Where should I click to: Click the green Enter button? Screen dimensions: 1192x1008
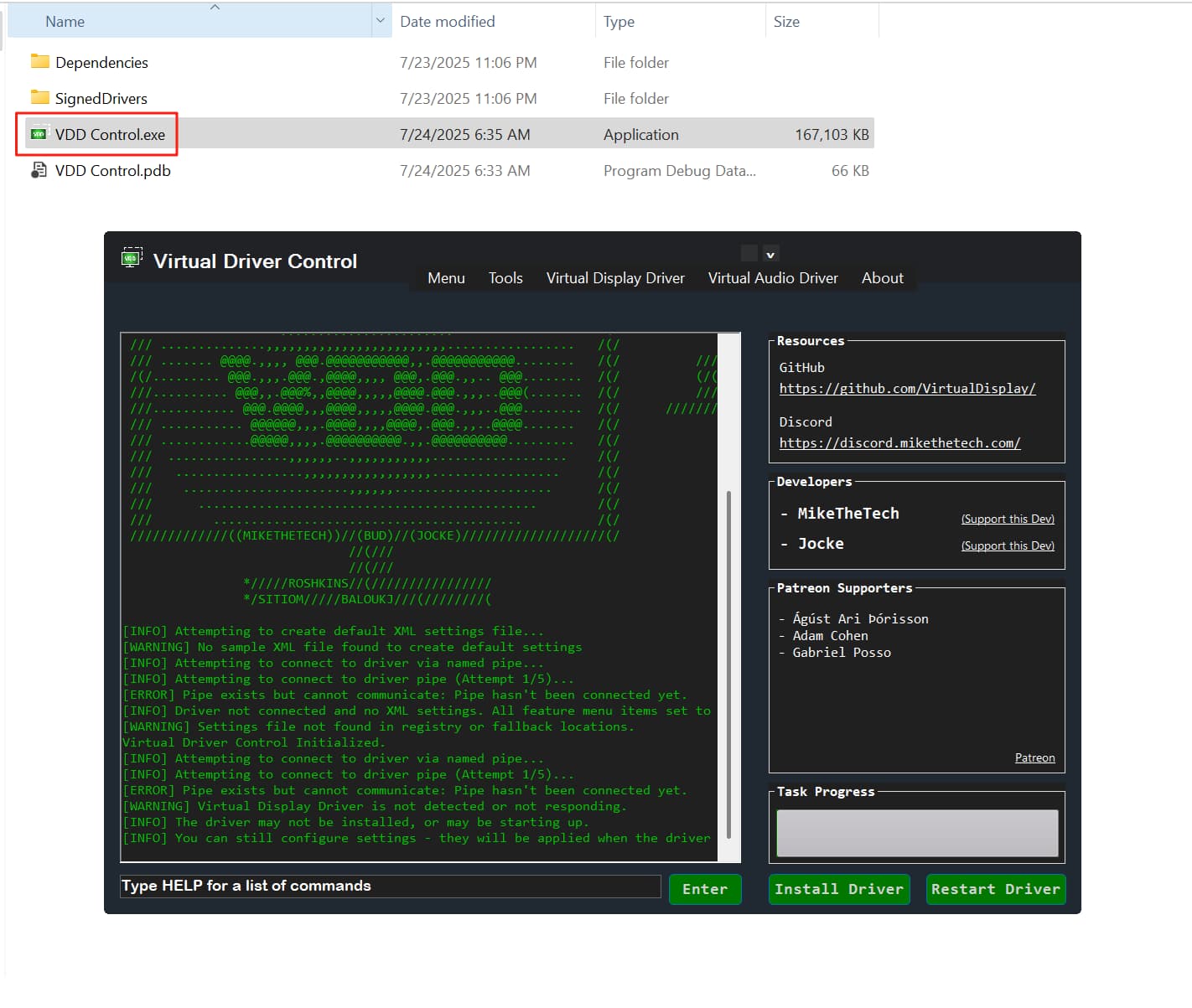click(704, 889)
